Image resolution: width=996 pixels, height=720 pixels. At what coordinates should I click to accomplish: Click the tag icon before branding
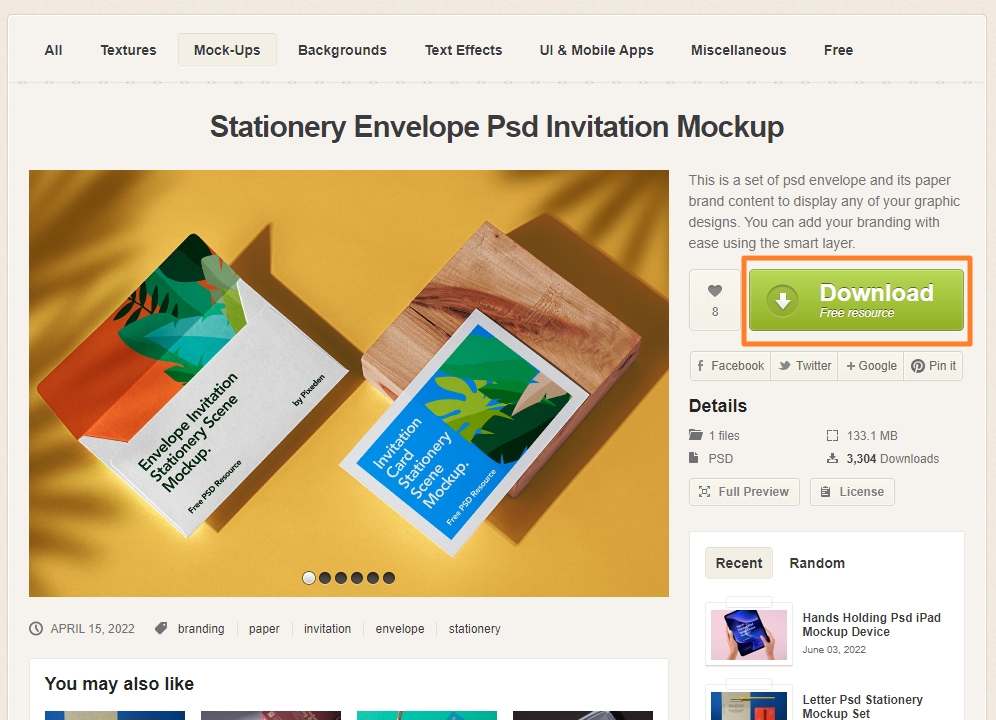(161, 628)
